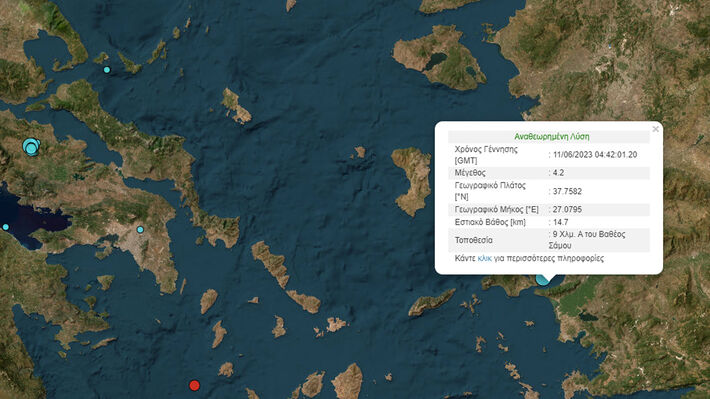Click the longitude value '27.0795'
The width and height of the screenshot is (710, 399).
(567, 209)
